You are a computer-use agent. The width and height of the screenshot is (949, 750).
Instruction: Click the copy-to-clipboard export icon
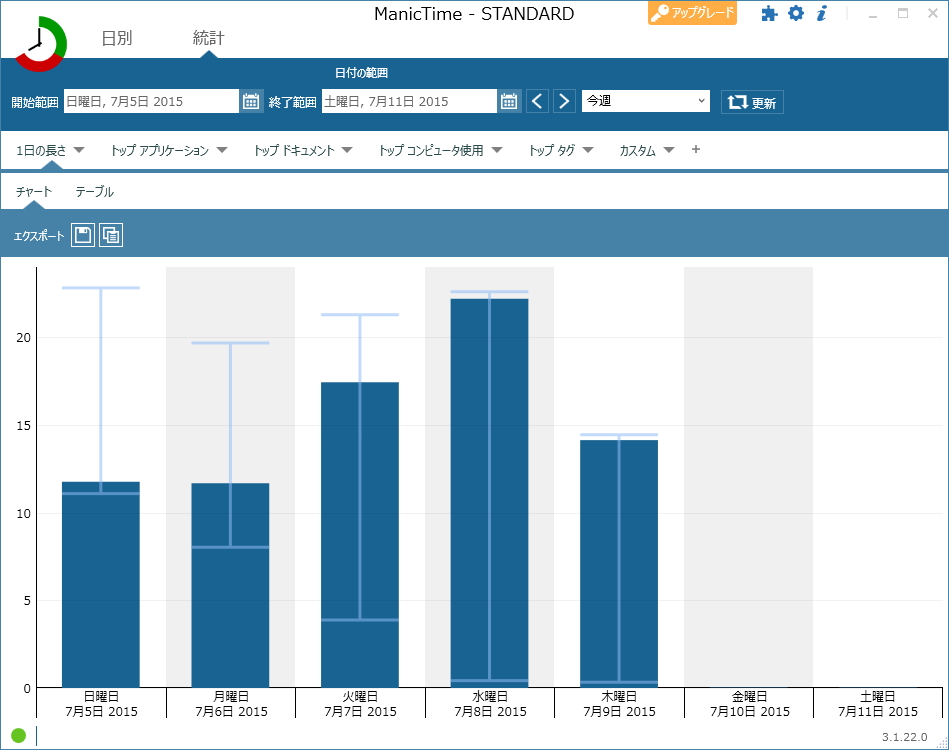[x=110, y=234]
